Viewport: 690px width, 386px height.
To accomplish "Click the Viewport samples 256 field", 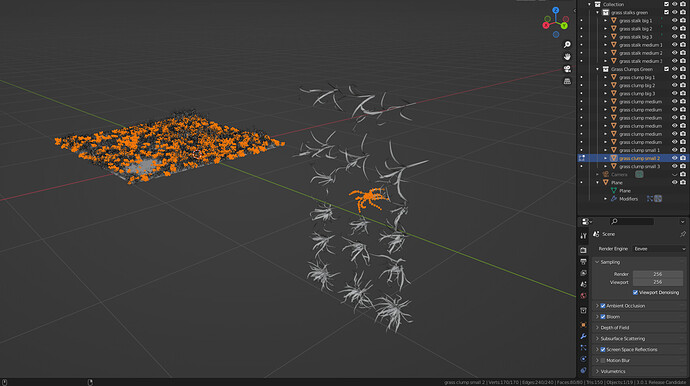I will [x=658, y=282].
